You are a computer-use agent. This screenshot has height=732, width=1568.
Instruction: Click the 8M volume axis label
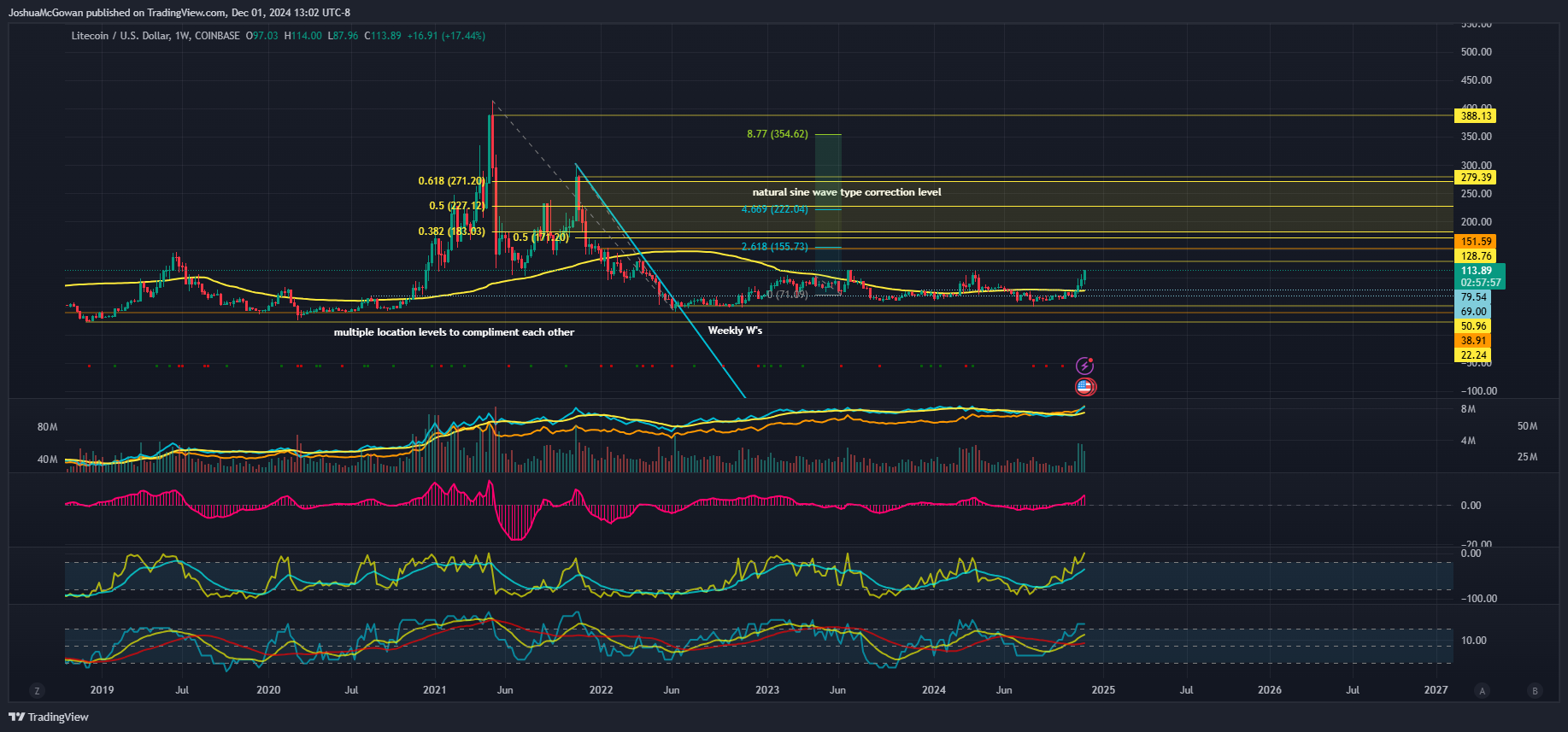click(1468, 409)
